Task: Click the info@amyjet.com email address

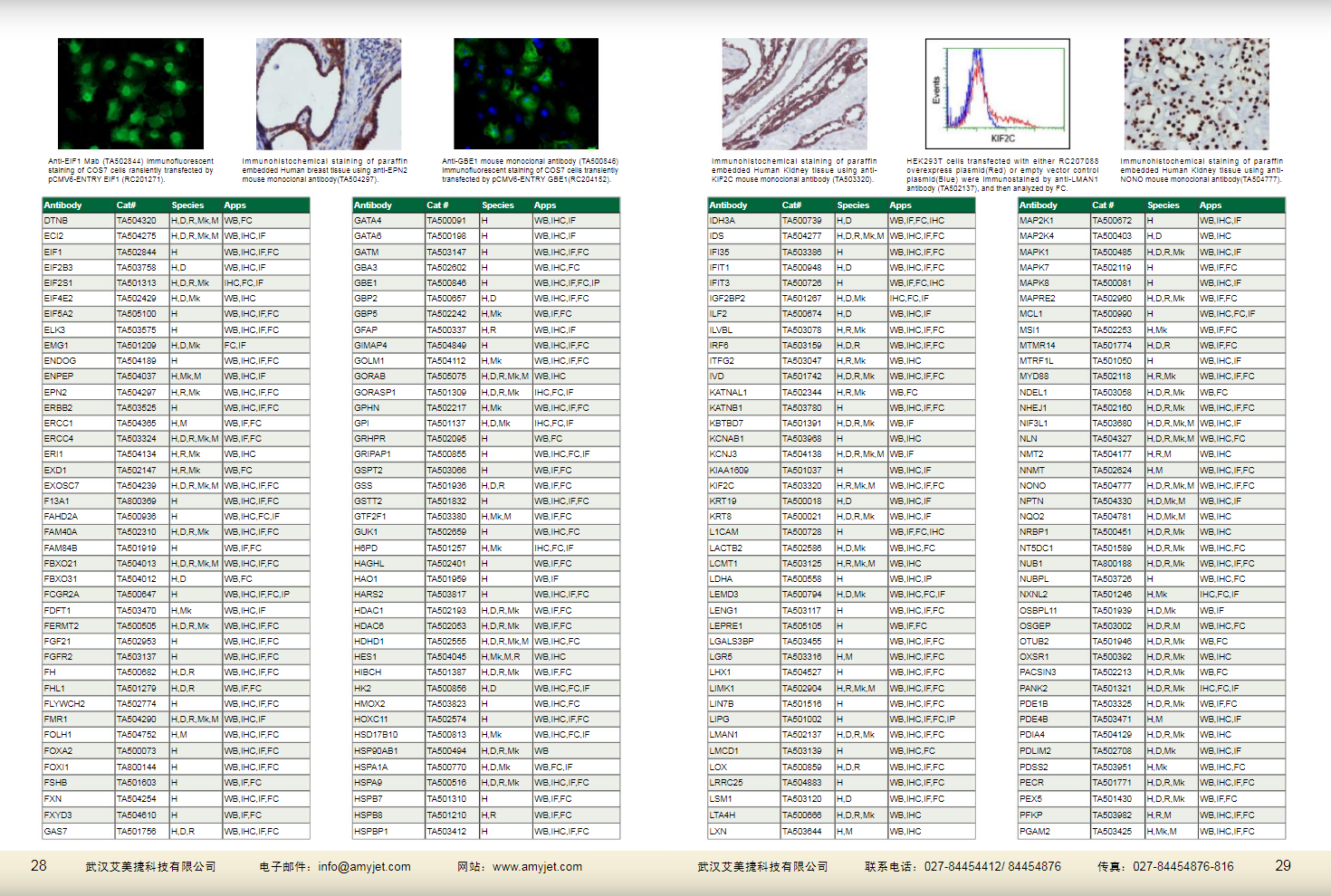Action: [x=364, y=867]
